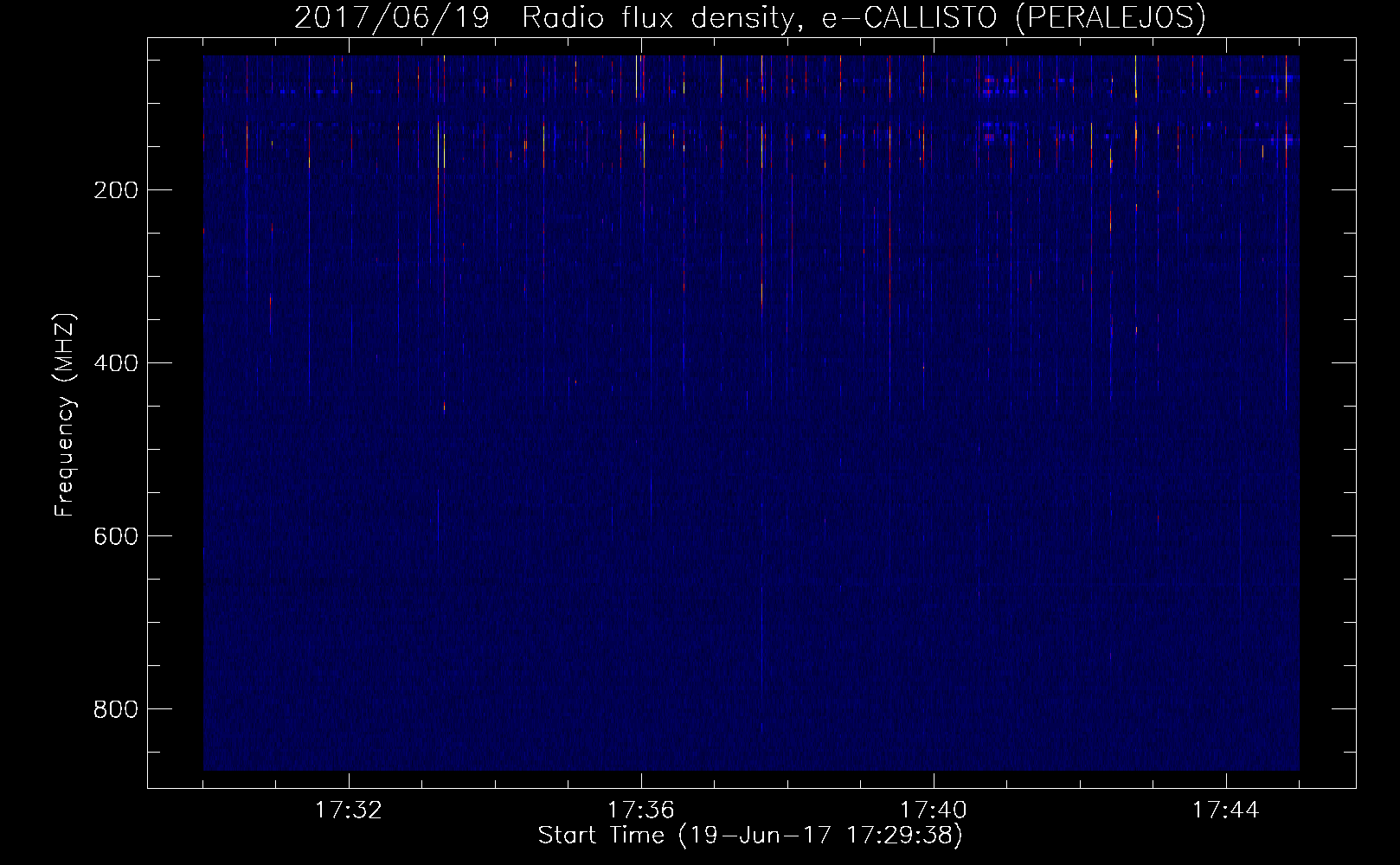1400x865 pixels.
Task: Click the 17:36 time tick label
Action: pos(640,811)
